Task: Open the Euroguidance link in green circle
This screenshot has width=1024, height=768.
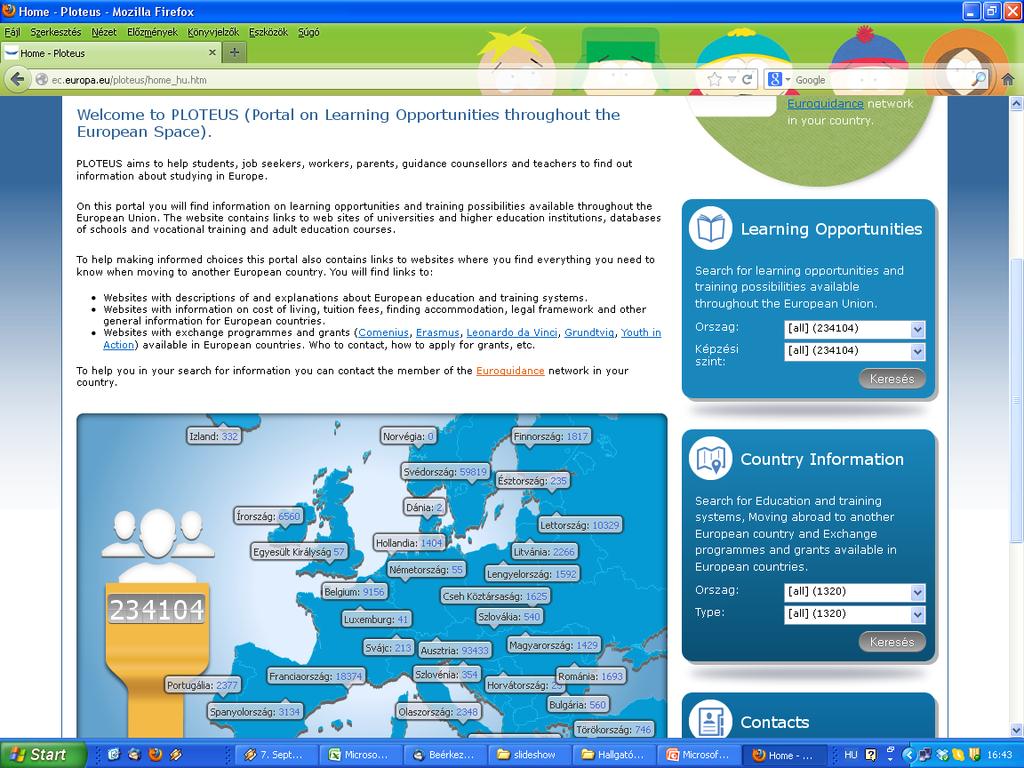Action: click(825, 103)
